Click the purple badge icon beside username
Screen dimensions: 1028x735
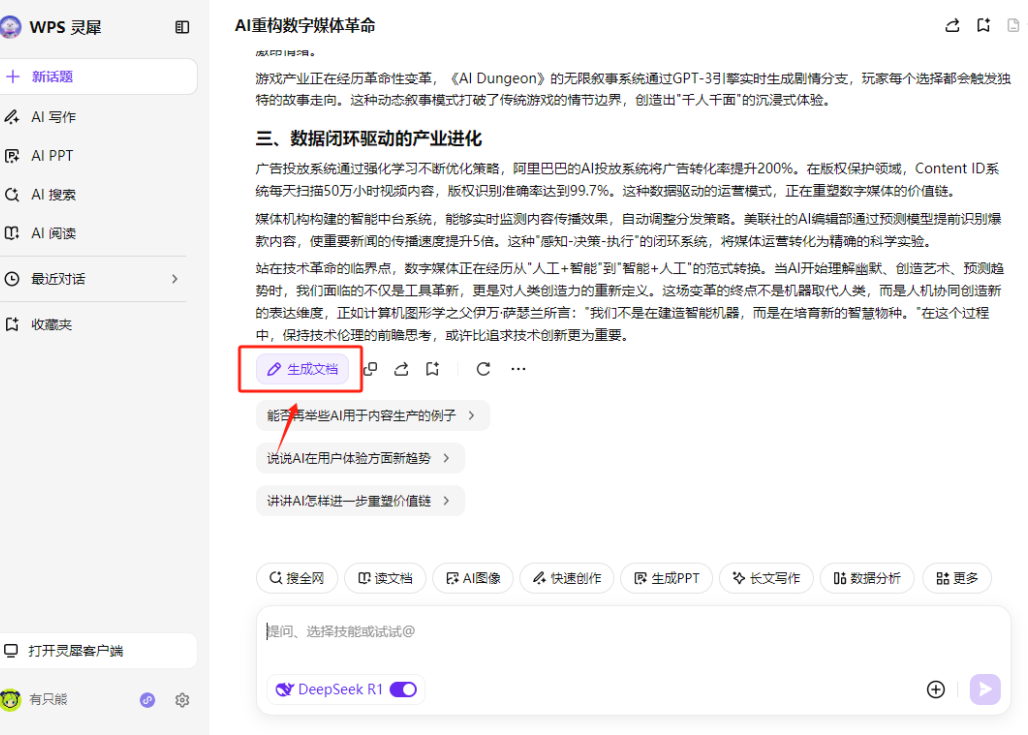click(x=148, y=700)
